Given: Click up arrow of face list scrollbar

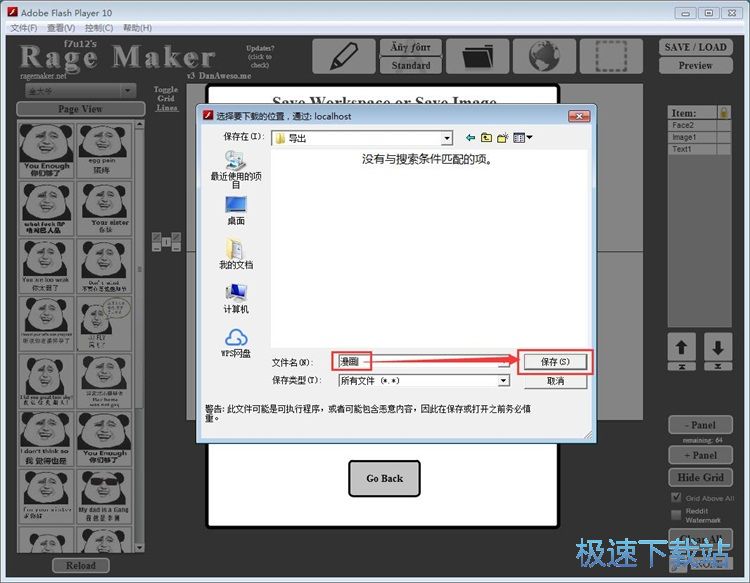Looking at the screenshot, I should [x=139, y=124].
